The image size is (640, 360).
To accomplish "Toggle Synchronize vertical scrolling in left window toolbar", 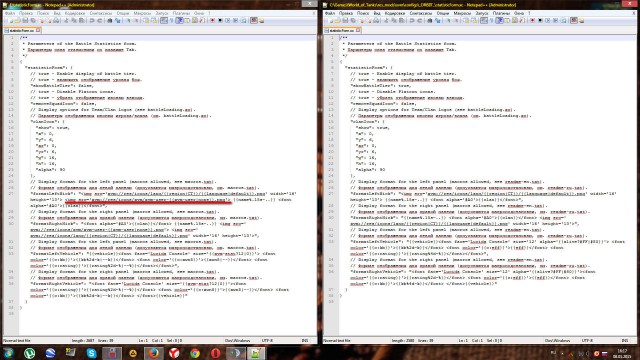I will 146,20.
